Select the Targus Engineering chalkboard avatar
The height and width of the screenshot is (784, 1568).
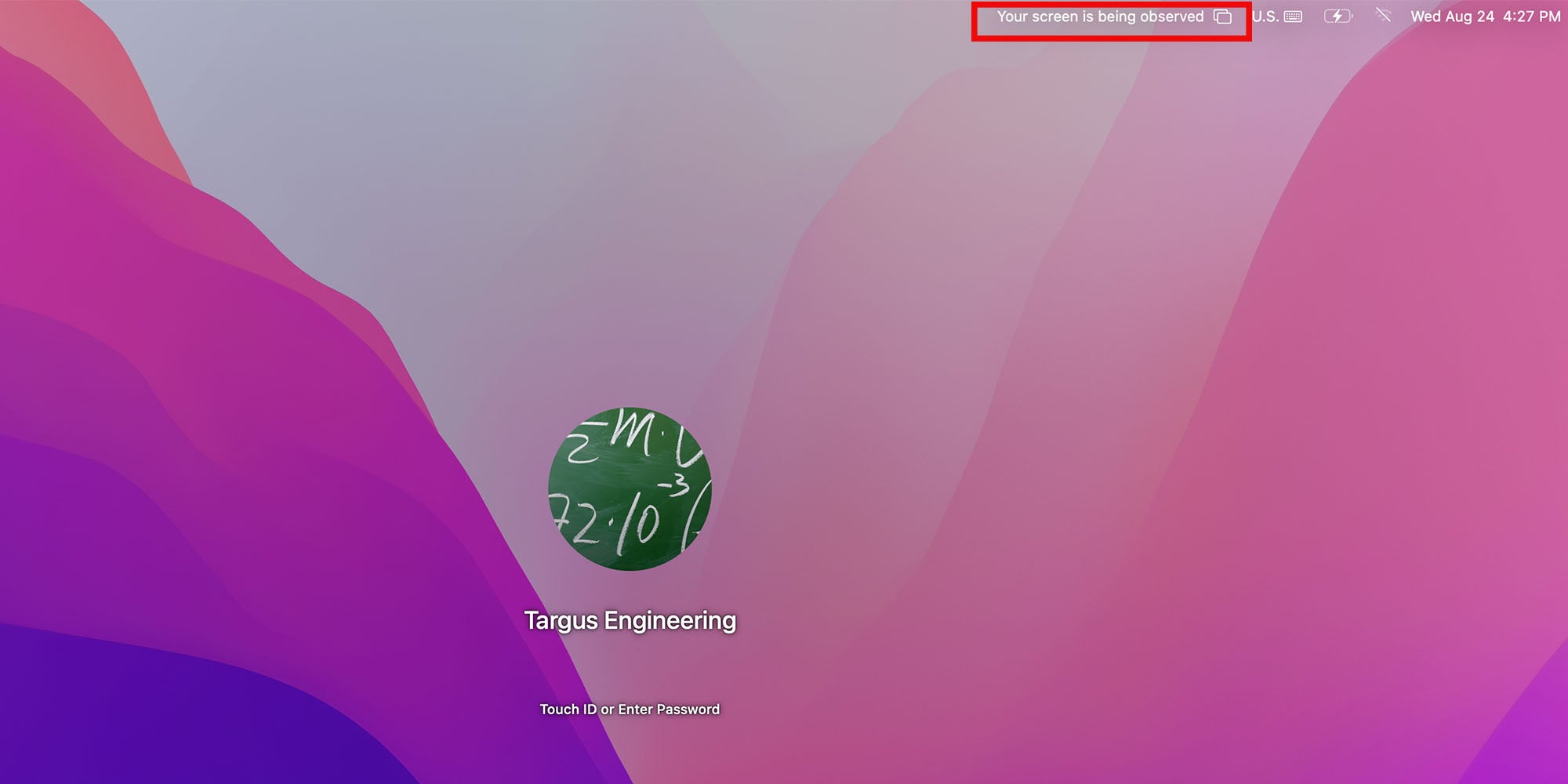coord(630,488)
